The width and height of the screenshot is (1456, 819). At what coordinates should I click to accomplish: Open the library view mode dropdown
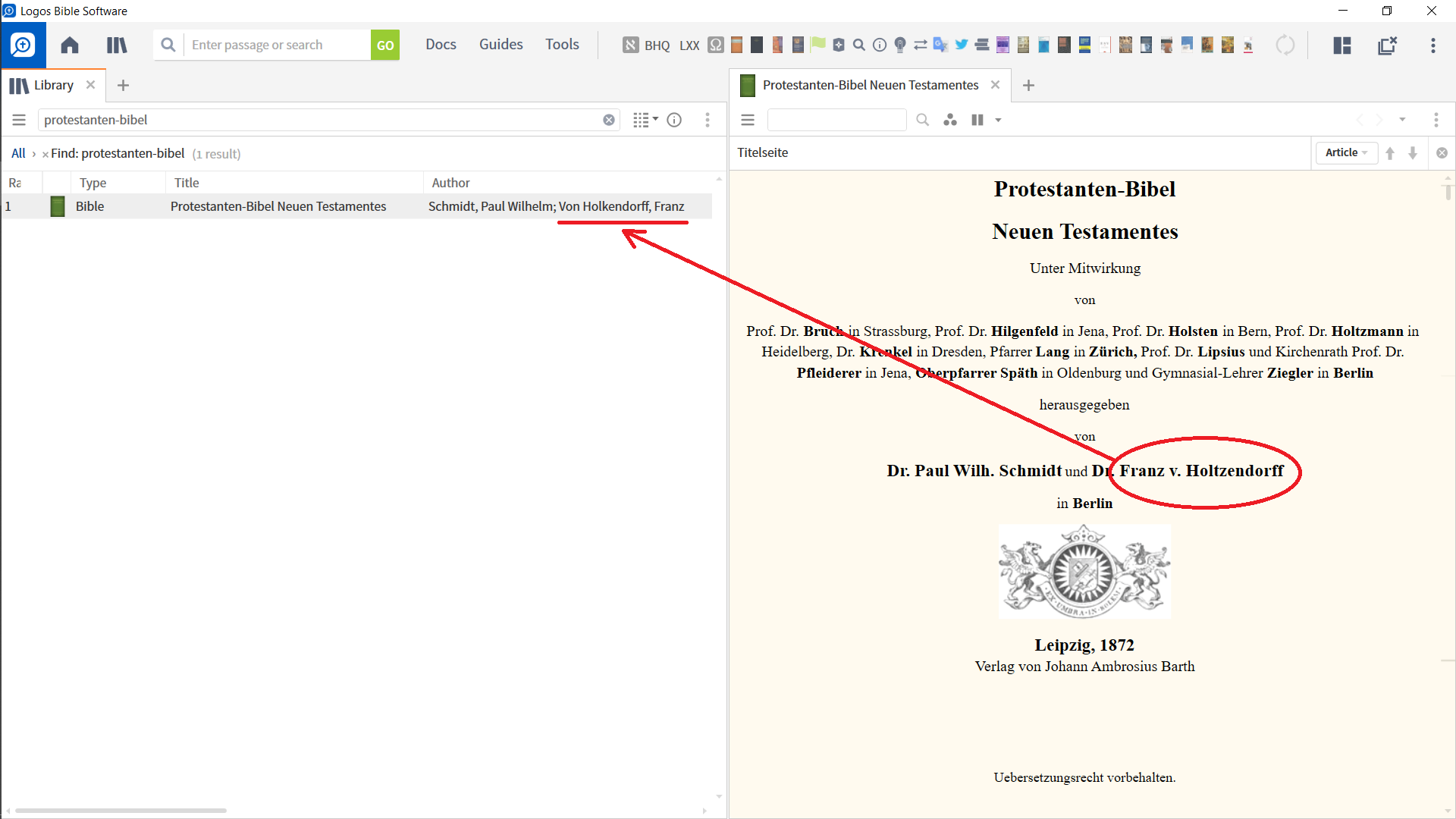point(645,120)
